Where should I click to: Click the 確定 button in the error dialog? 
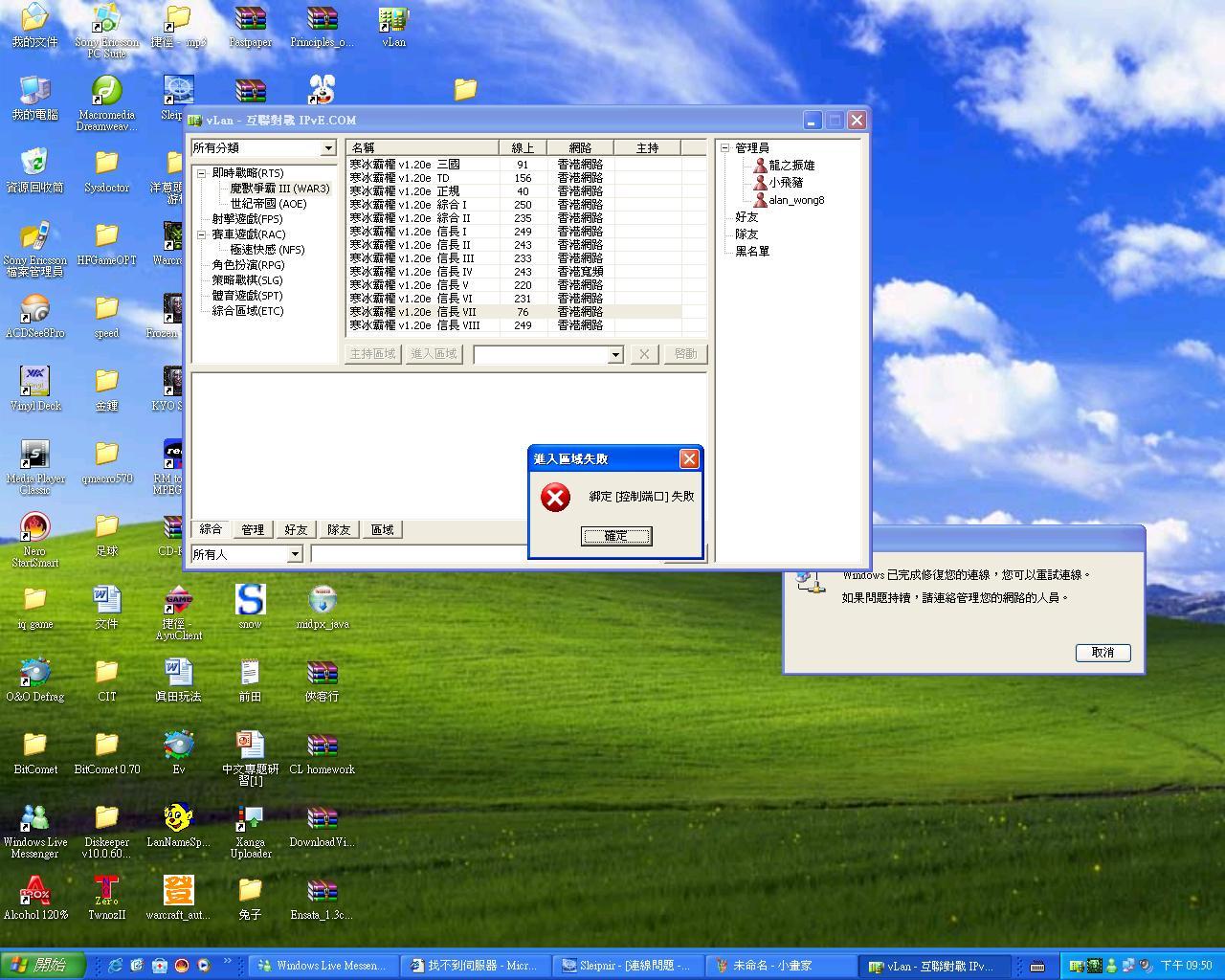(x=616, y=536)
